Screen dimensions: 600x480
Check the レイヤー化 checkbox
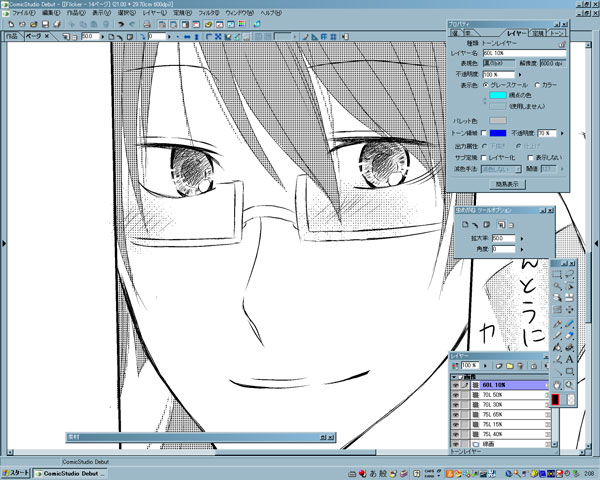484,158
